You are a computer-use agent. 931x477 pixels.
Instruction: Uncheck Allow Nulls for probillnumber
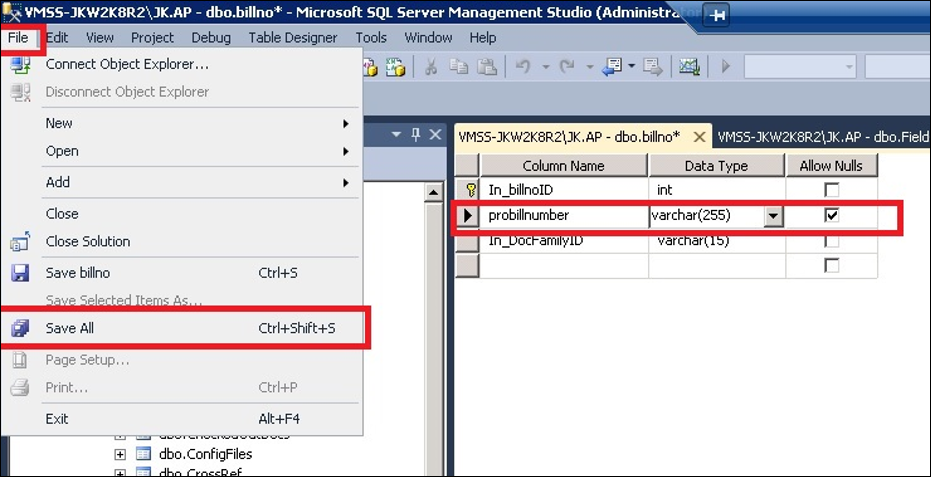[x=832, y=215]
